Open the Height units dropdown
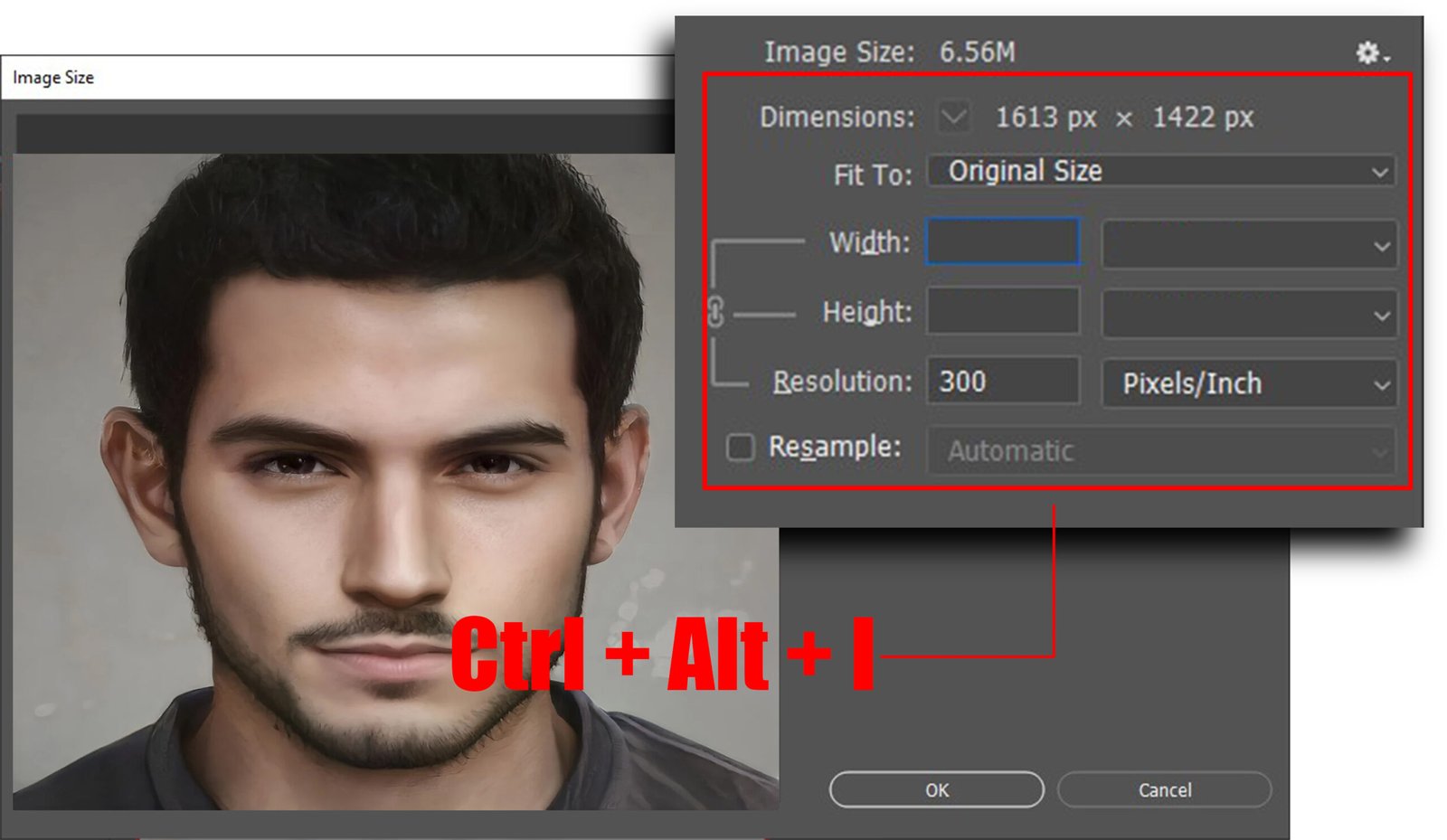This screenshot has width=1447, height=840. 1249,314
